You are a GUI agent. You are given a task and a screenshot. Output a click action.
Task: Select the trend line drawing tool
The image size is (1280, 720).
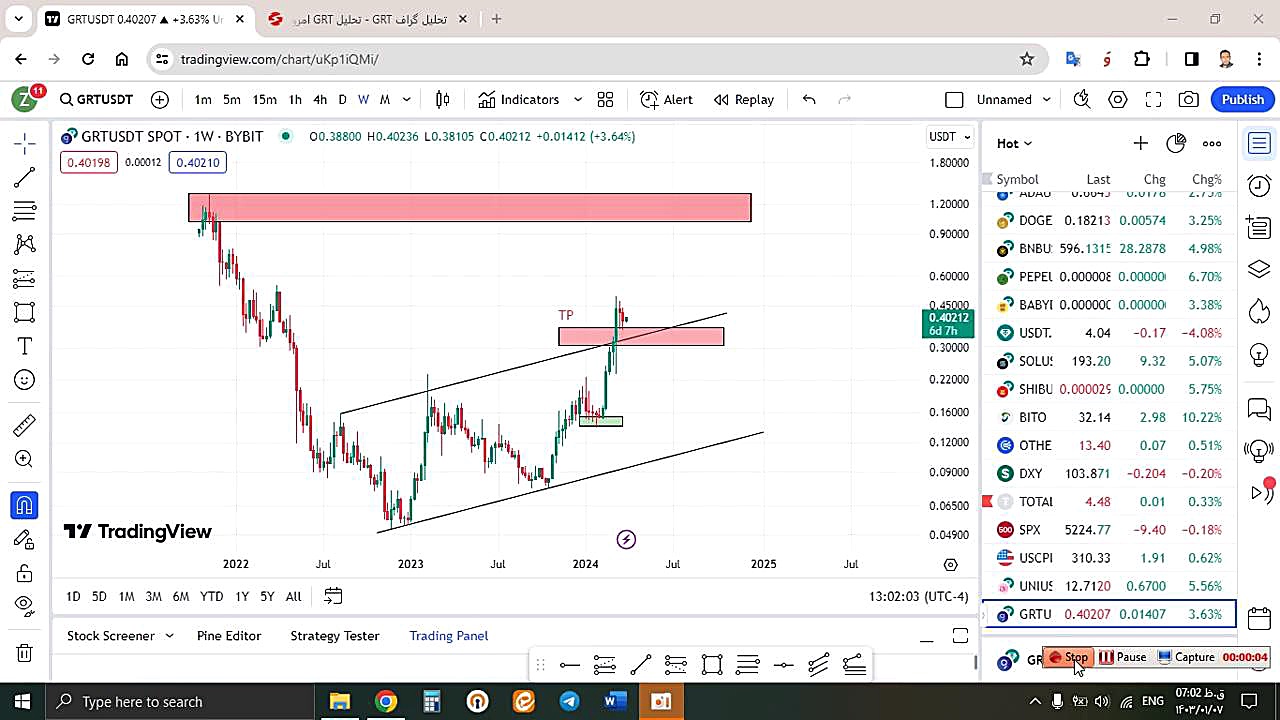(x=25, y=177)
